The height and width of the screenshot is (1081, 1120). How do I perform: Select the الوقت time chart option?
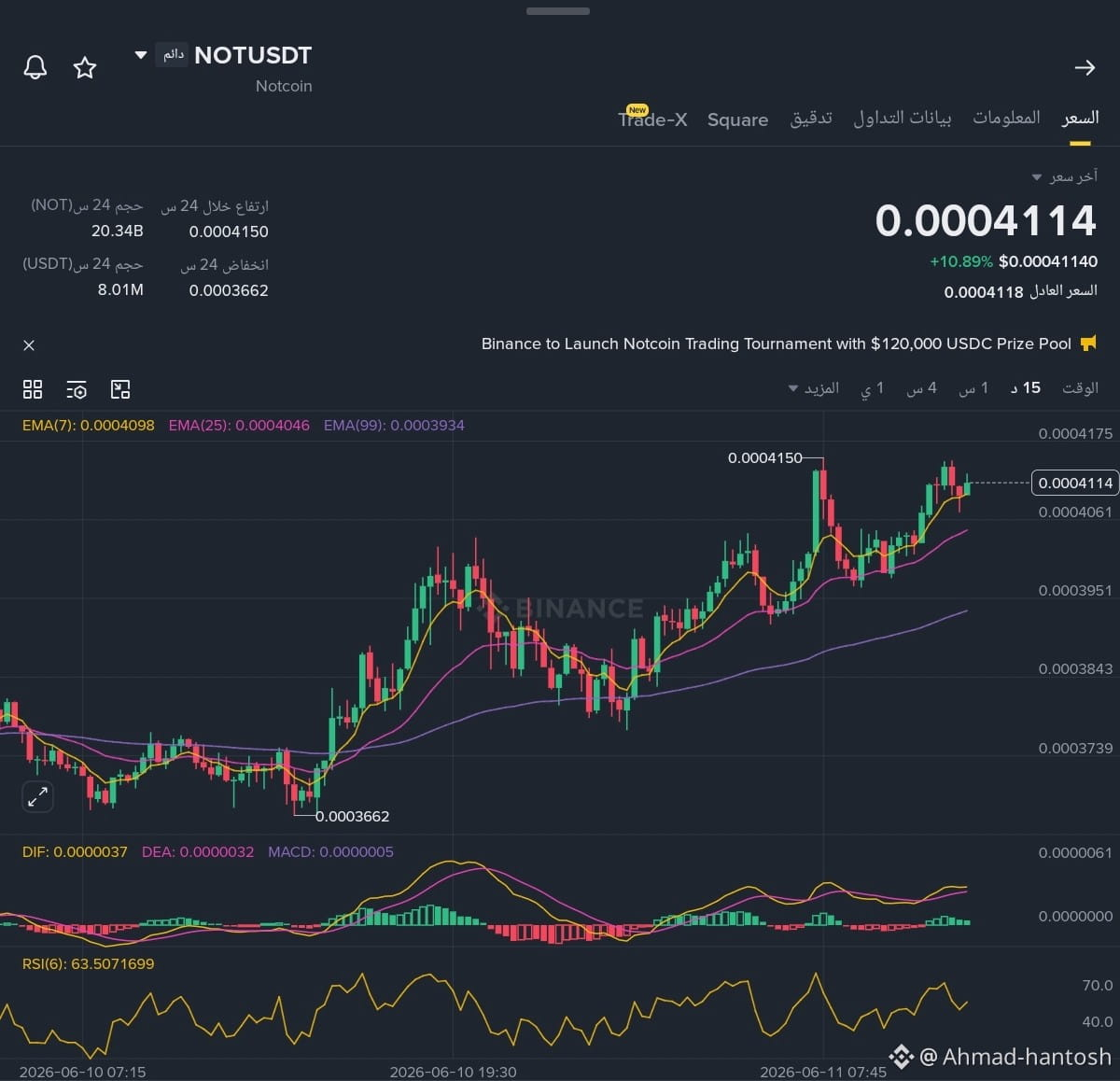(x=1080, y=387)
